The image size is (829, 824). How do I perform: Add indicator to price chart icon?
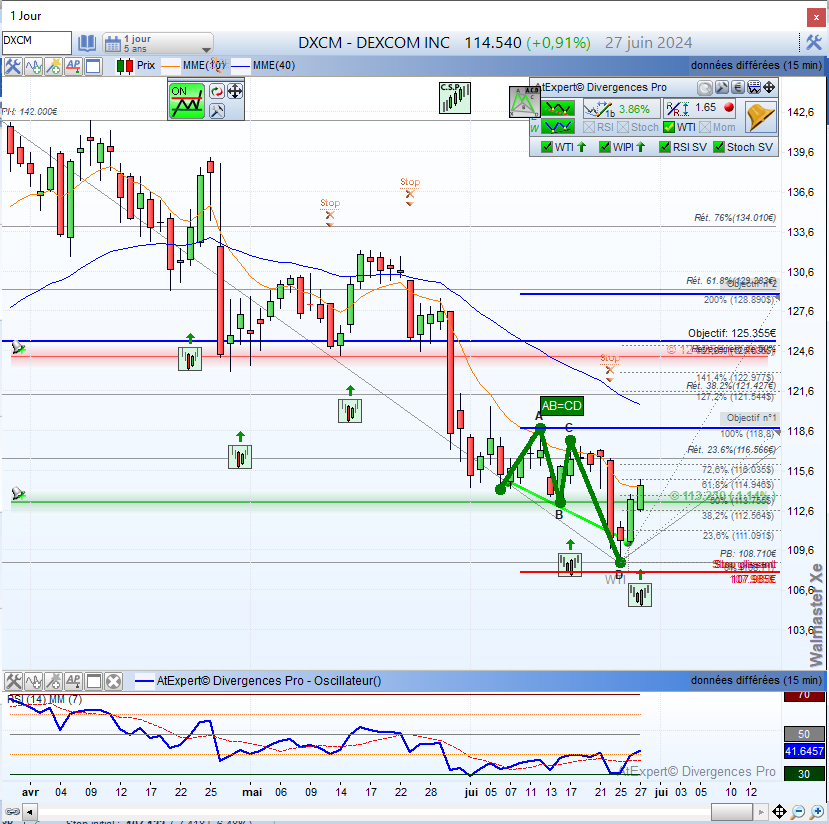[33, 66]
